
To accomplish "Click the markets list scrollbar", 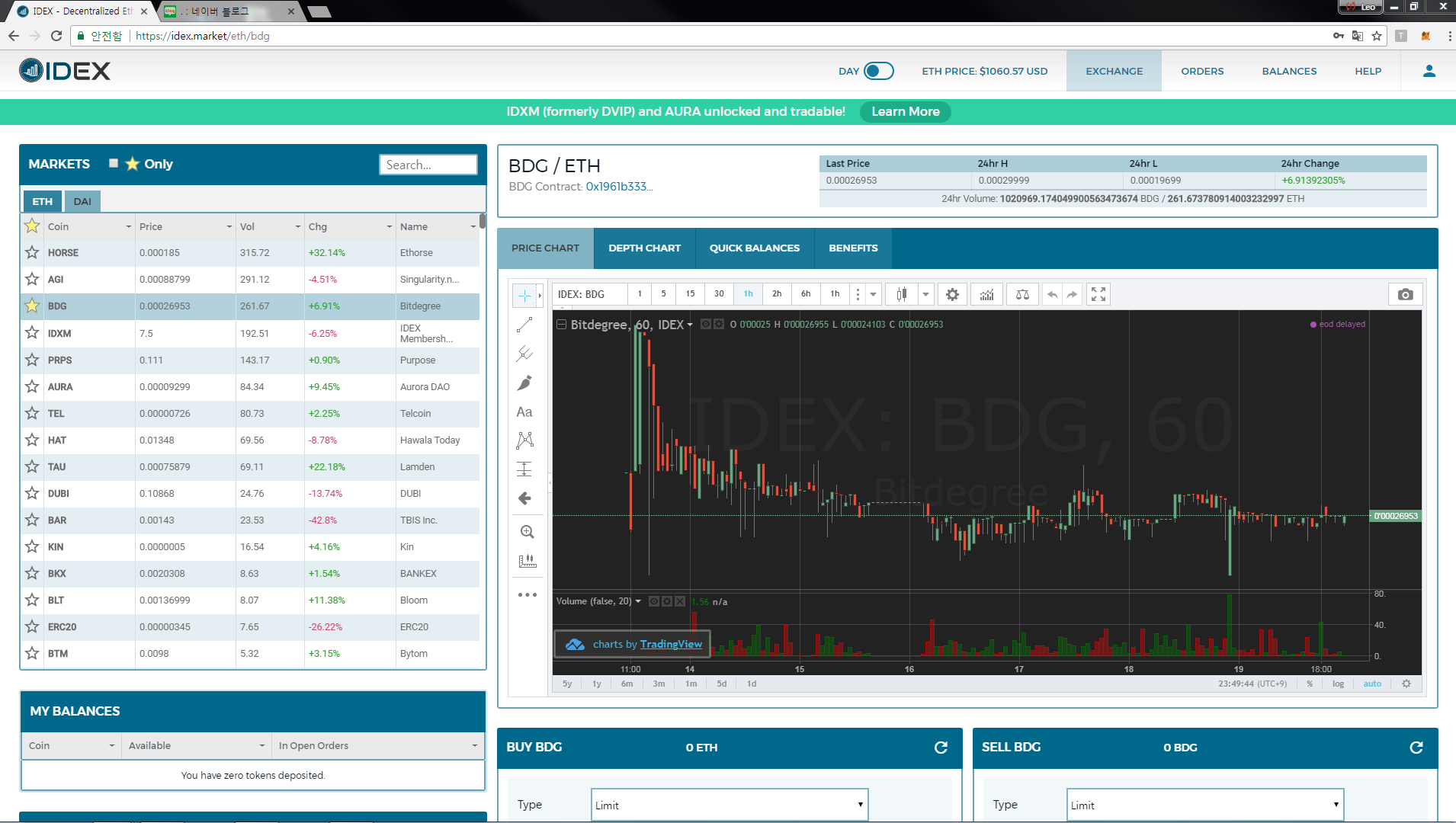I will (483, 221).
